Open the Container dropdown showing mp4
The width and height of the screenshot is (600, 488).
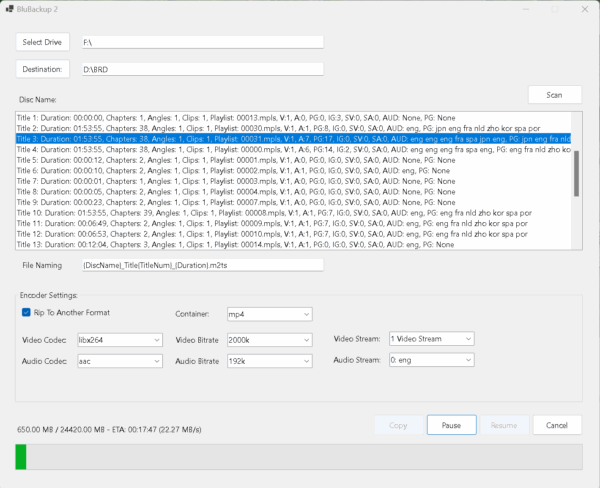coord(270,314)
